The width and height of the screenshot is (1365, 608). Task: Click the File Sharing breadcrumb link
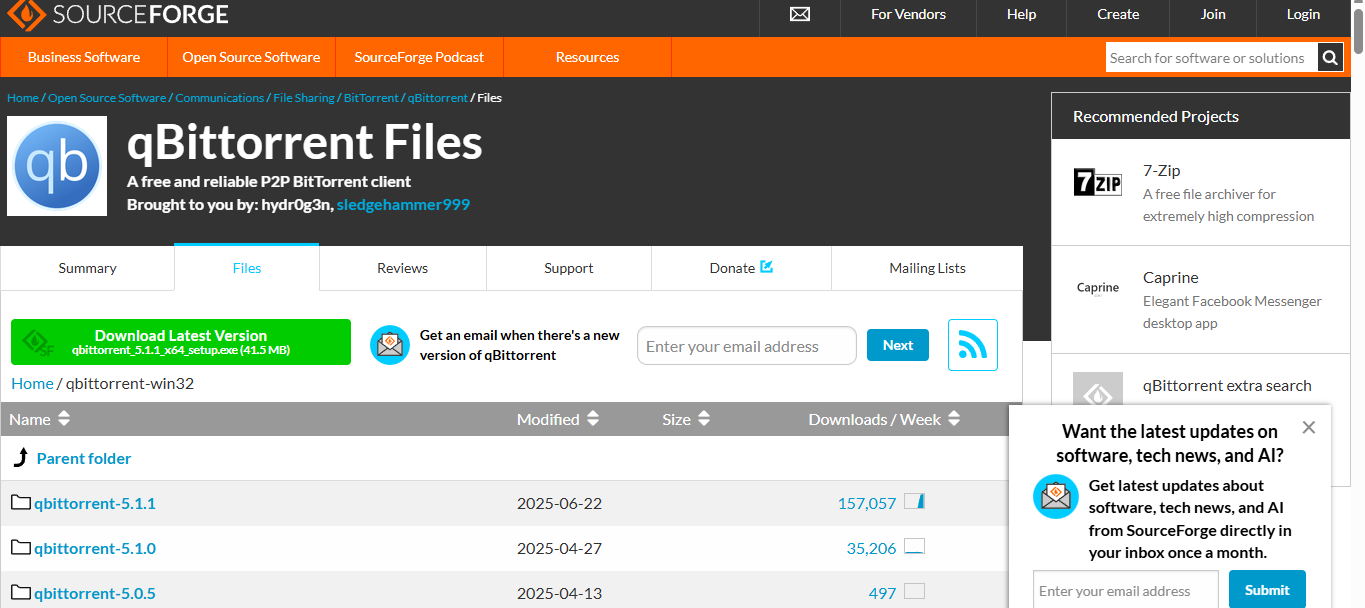[304, 98]
